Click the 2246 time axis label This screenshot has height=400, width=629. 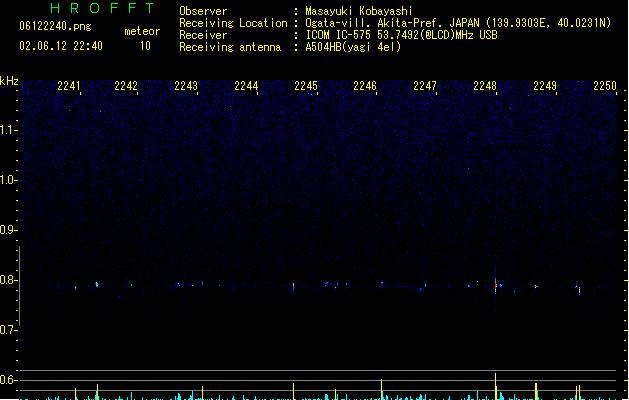coord(365,86)
